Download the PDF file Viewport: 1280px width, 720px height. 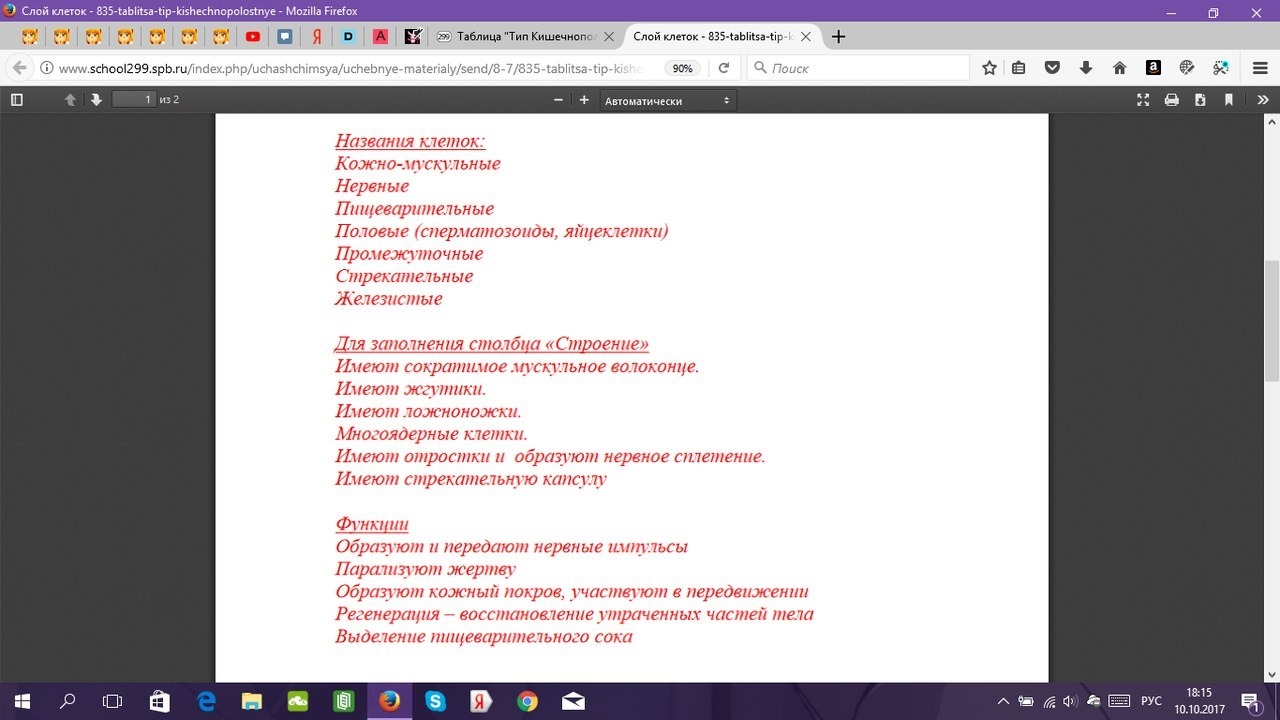click(x=1200, y=100)
